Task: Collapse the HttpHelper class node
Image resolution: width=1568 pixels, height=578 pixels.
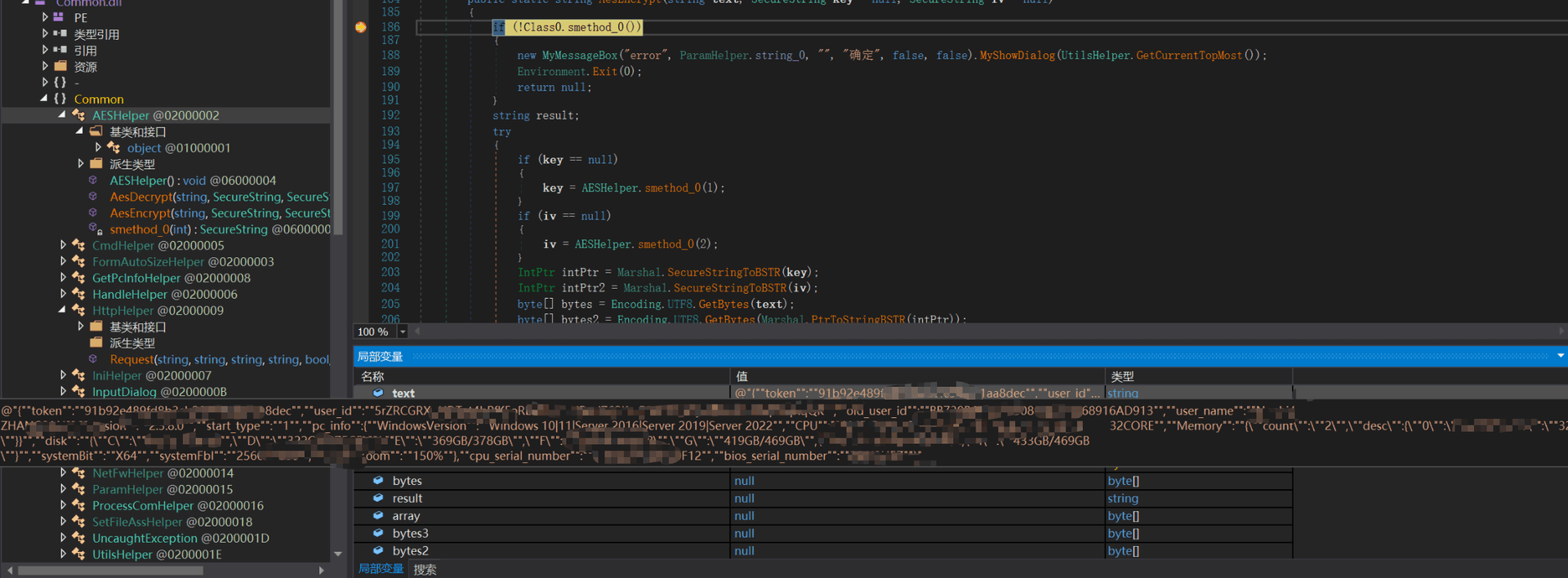Action: 62,310
